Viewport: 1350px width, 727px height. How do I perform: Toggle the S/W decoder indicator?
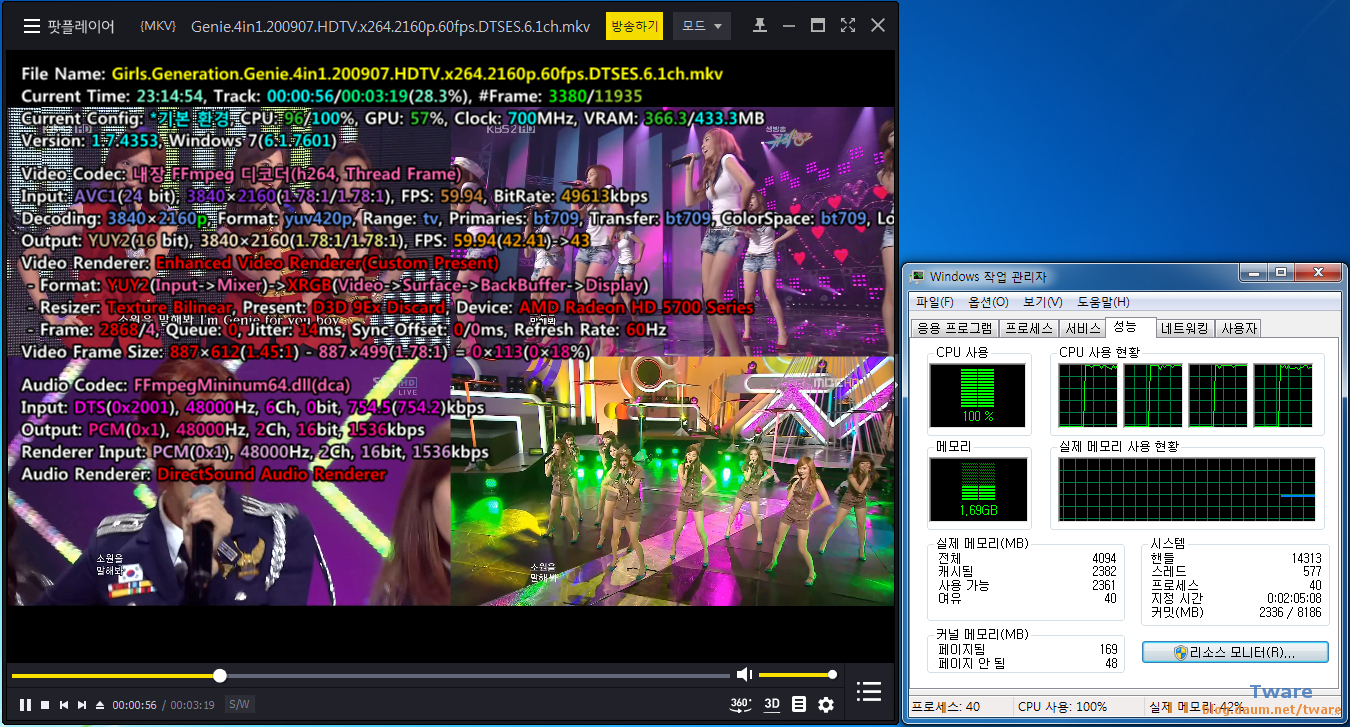click(239, 704)
